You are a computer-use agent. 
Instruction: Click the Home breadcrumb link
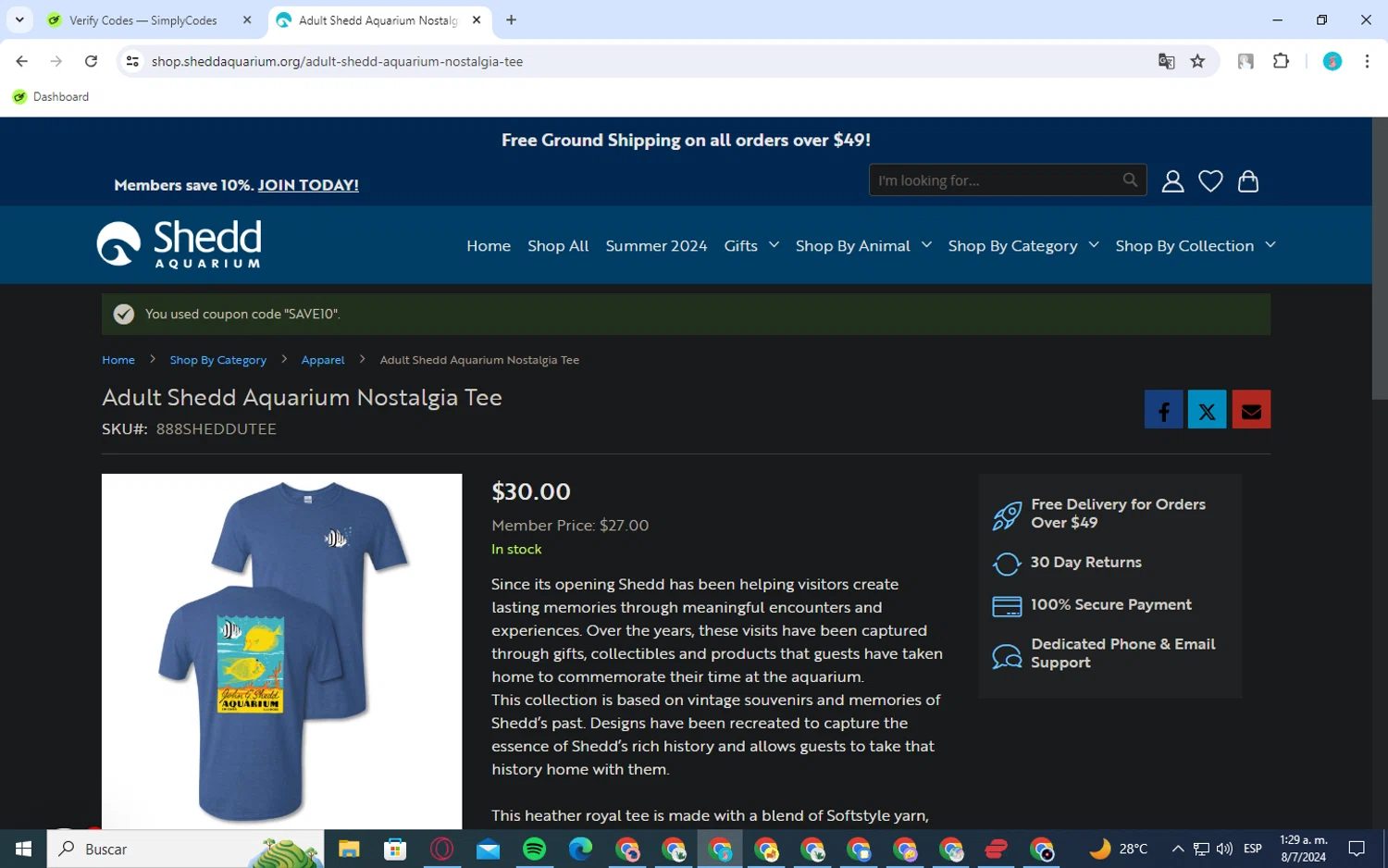(x=118, y=360)
